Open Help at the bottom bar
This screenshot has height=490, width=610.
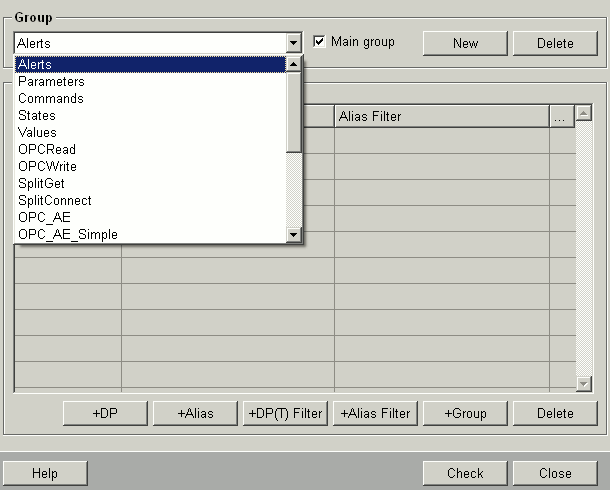[45, 473]
